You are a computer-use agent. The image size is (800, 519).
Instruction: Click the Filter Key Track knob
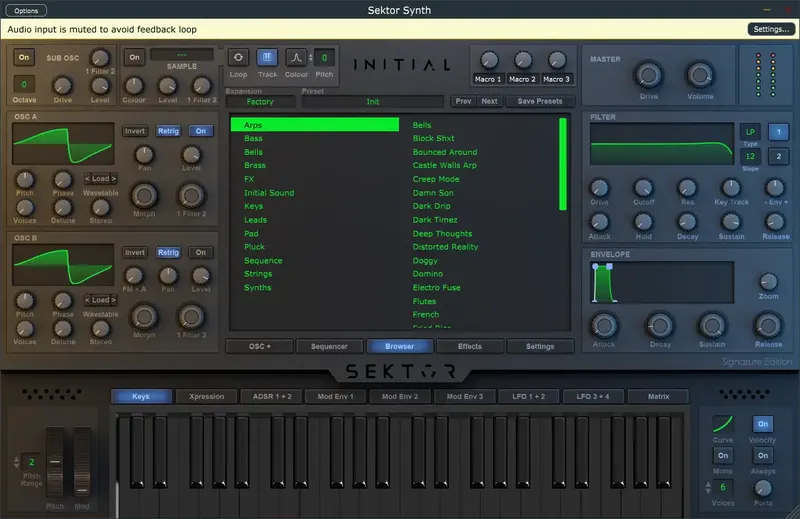[x=731, y=188]
